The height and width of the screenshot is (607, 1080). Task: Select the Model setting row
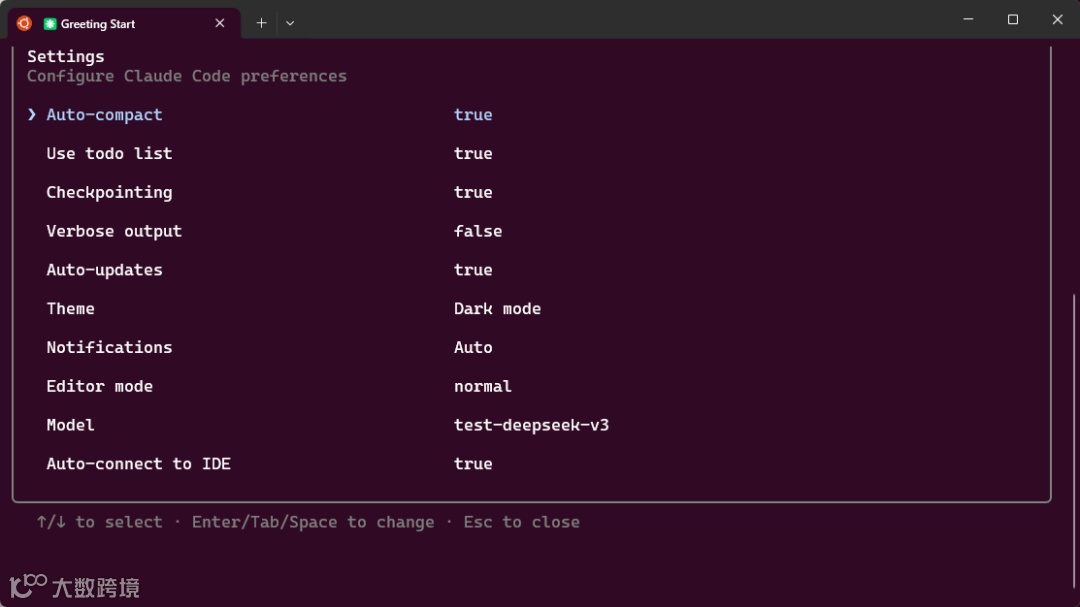tap(70, 425)
